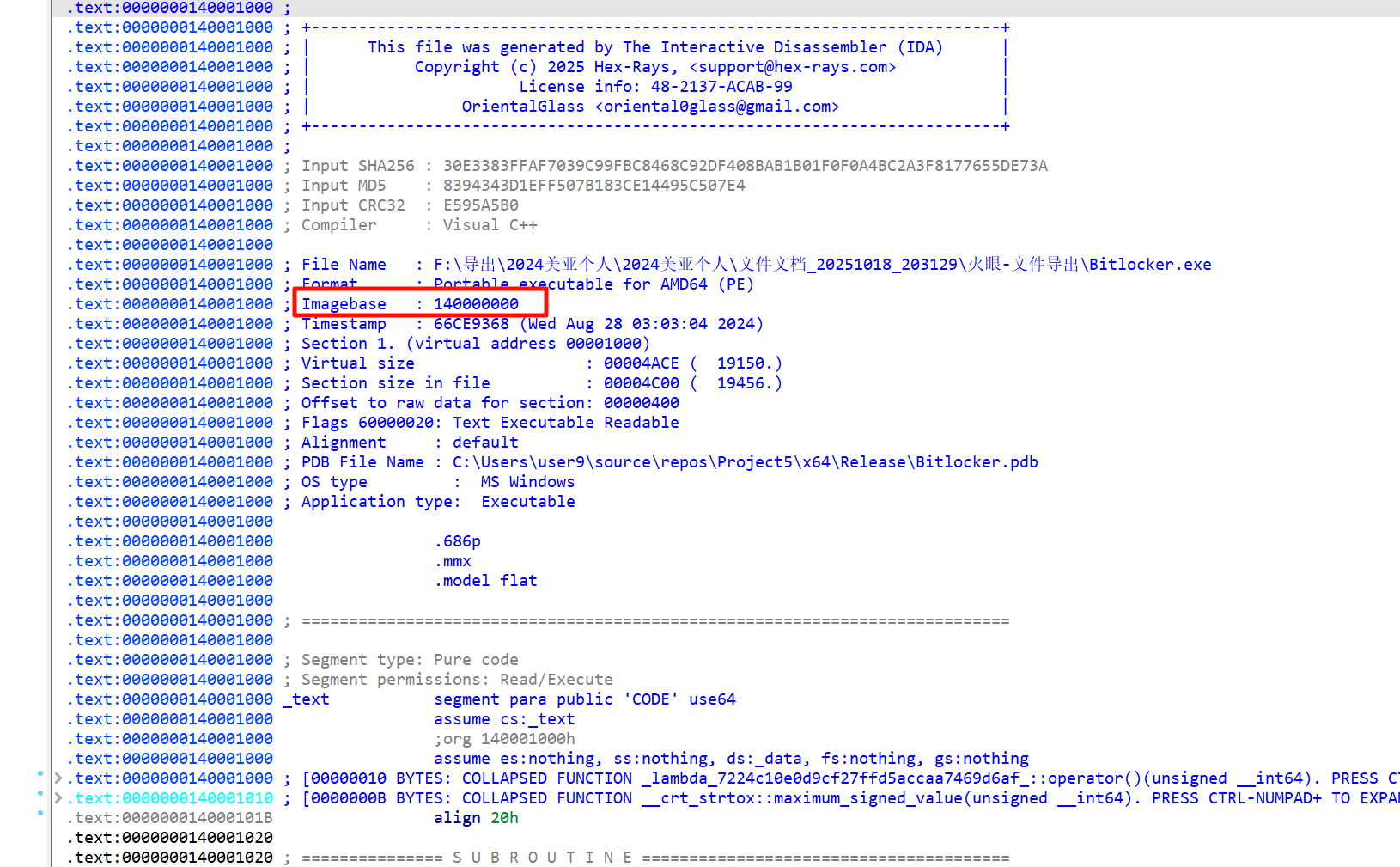
Task: Select the Input MD5 hash value
Action: 593,186
